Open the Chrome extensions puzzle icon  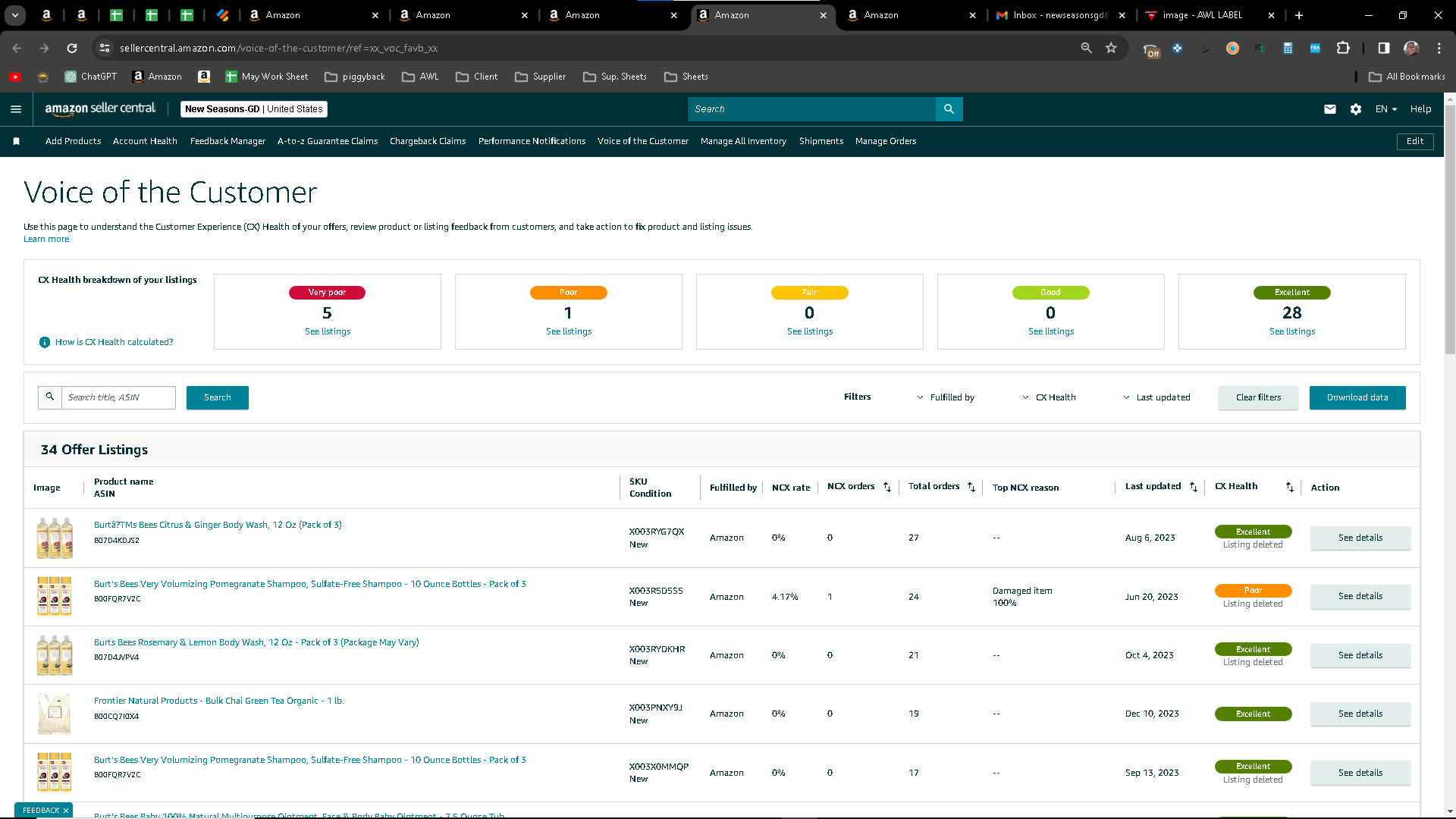(x=1343, y=48)
